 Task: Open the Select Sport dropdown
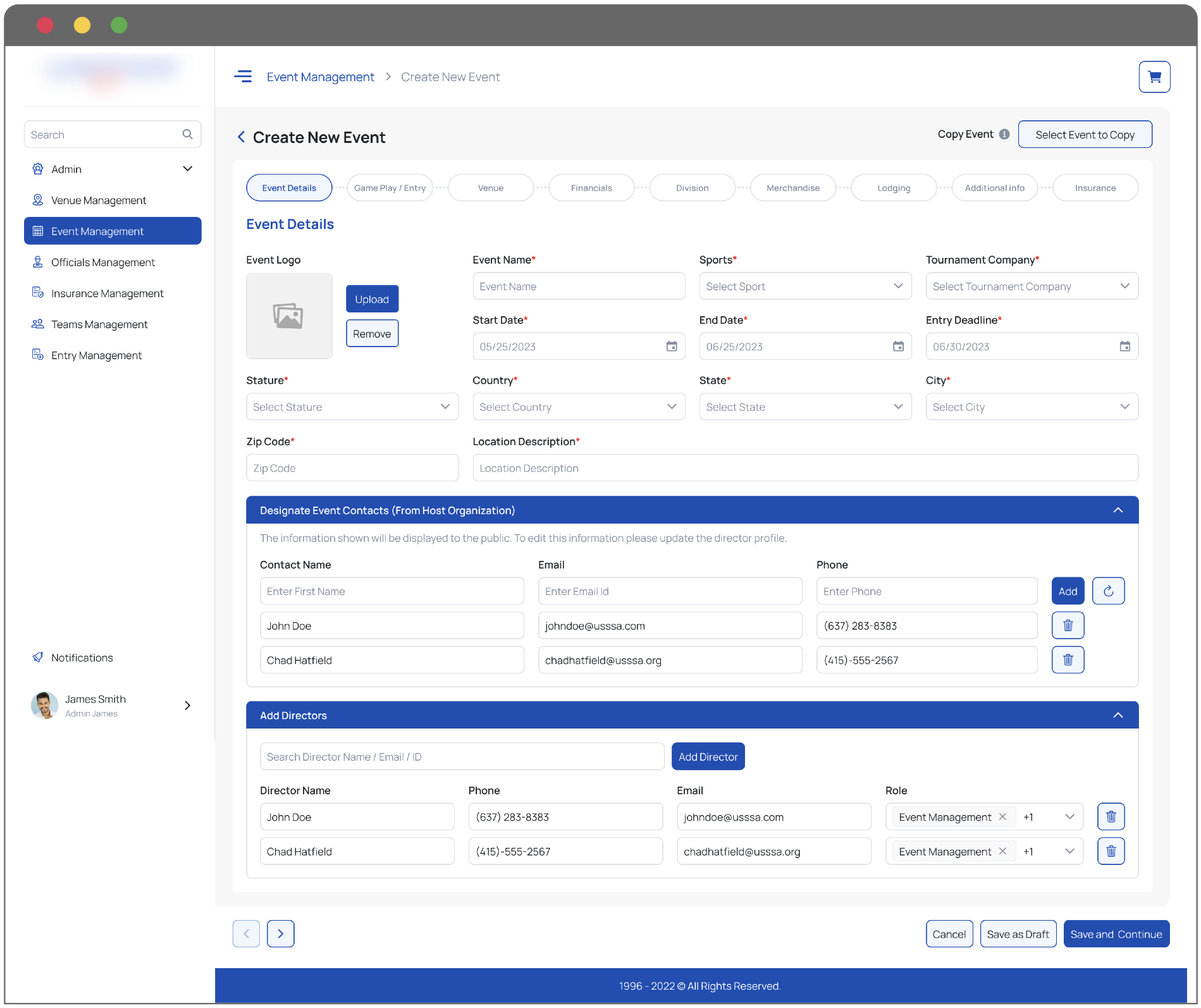point(805,286)
